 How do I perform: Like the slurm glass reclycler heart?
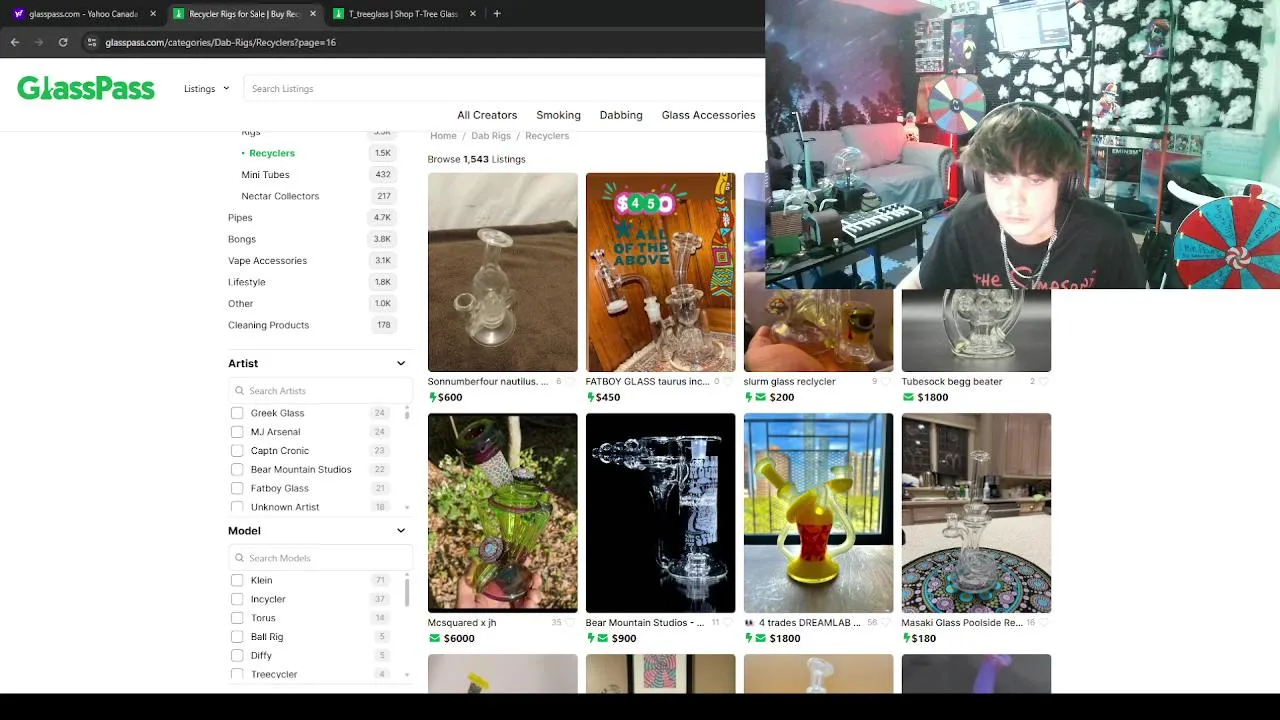coord(886,382)
